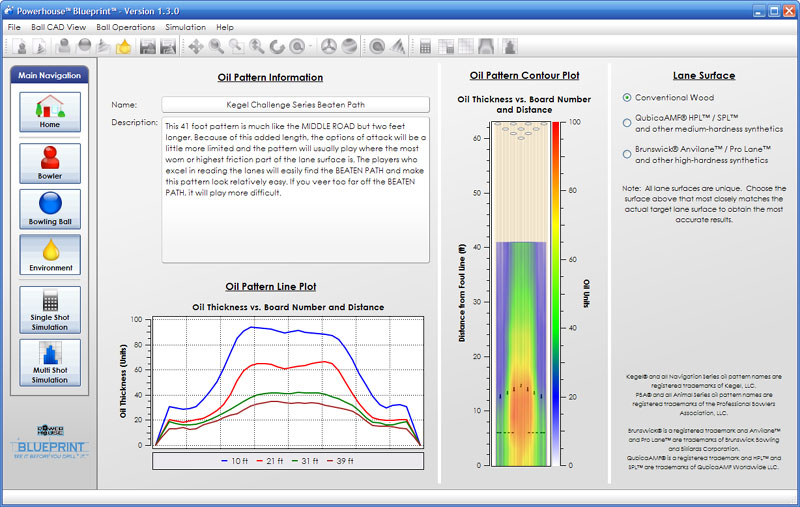Image resolution: width=800 pixels, height=507 pixels.
Task: Click inside the Description text box
Action: [x=295, y=190]
